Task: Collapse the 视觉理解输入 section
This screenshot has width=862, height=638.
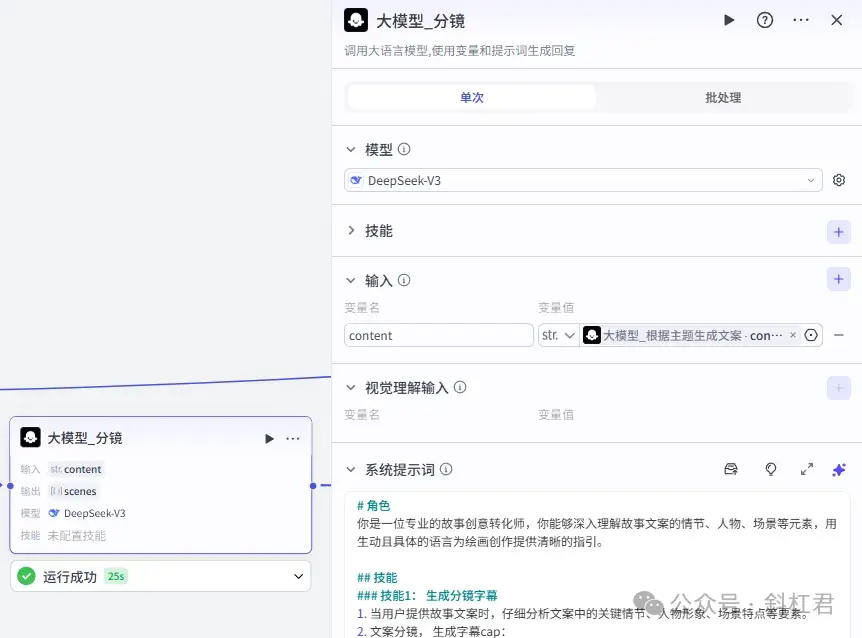Action: pos(351,387)
